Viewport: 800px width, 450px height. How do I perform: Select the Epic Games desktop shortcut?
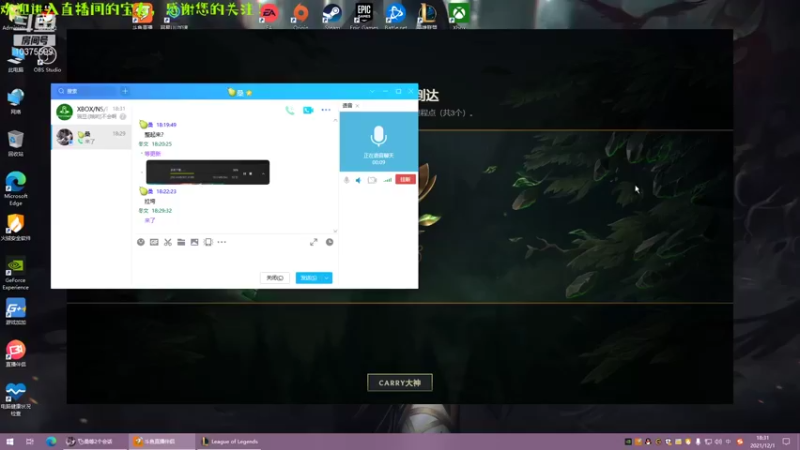364,15
